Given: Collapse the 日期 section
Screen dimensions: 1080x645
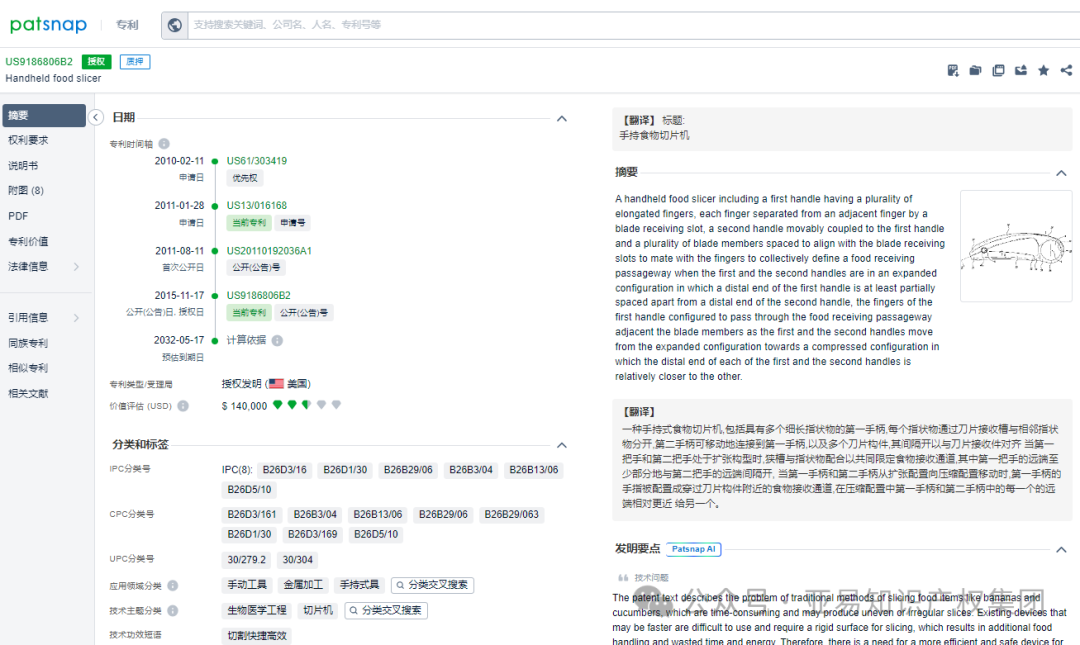Looking at the screenshot, I should pos(561,117).
